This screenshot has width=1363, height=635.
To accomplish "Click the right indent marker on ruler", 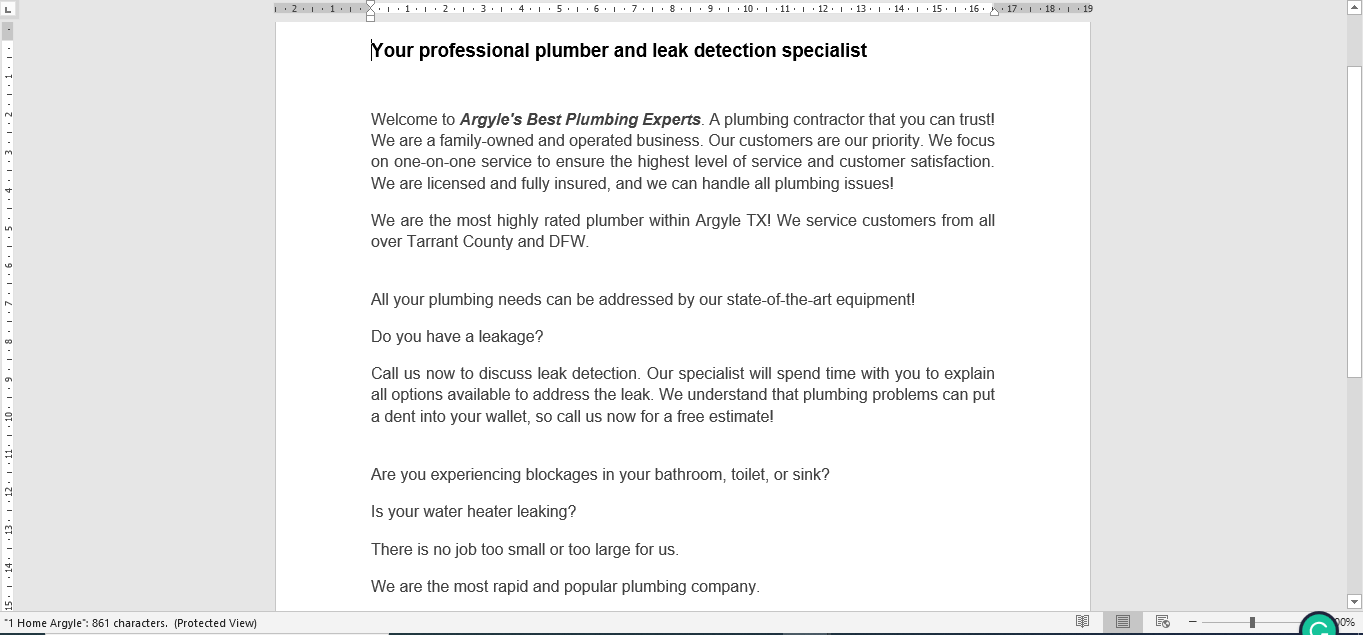I will [994, 12].
